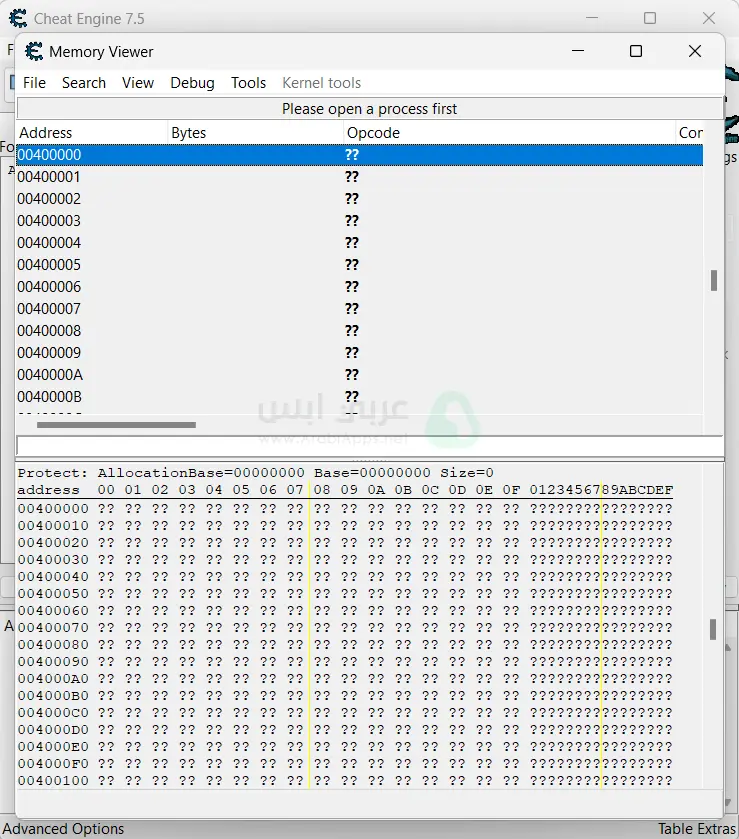Click the hex view vertical scrollbar thumb
The image size is (739, 839).
click(713, 629)
